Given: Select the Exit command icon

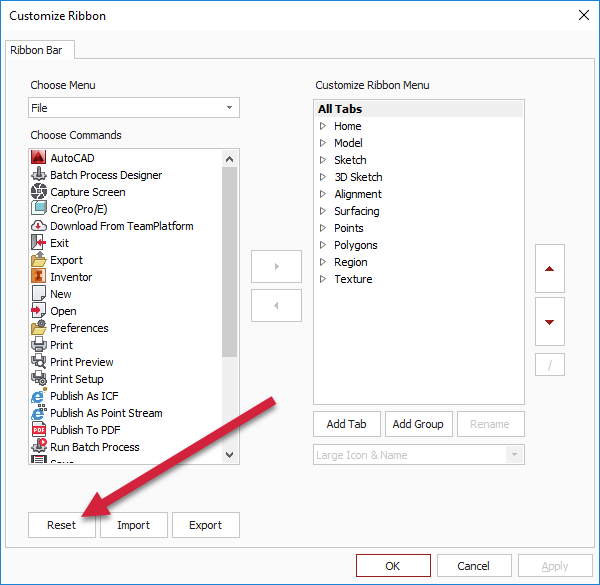Looking at the screenshot, I should point(39,243).
